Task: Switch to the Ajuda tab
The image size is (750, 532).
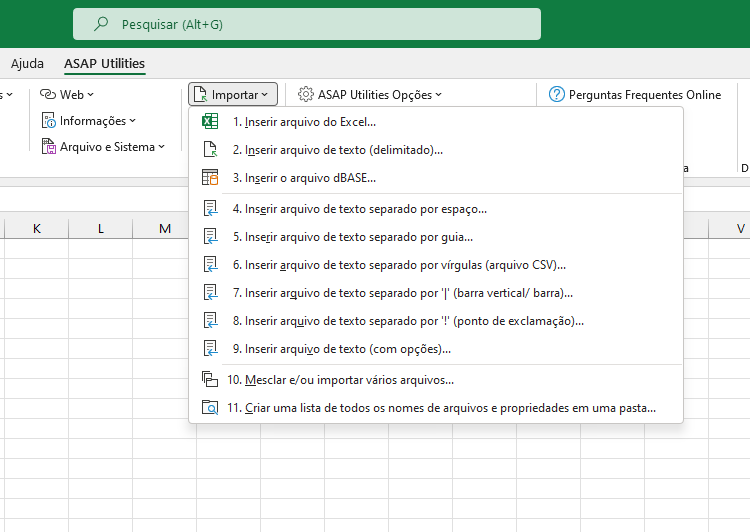Action: (27, 64)
